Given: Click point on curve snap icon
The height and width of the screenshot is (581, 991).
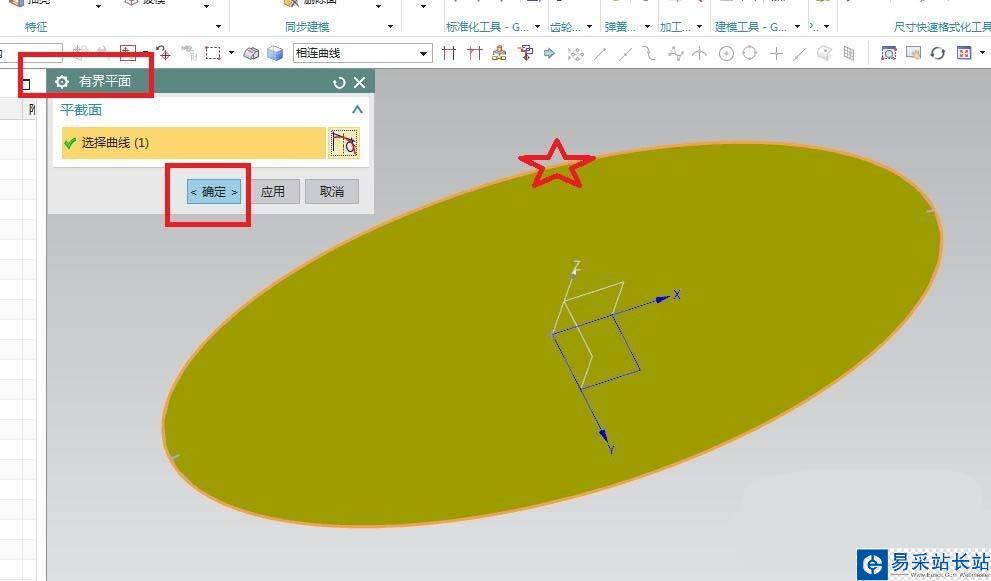Looking at the screenshot, I should pyautogui.click(x=800, y=54).
